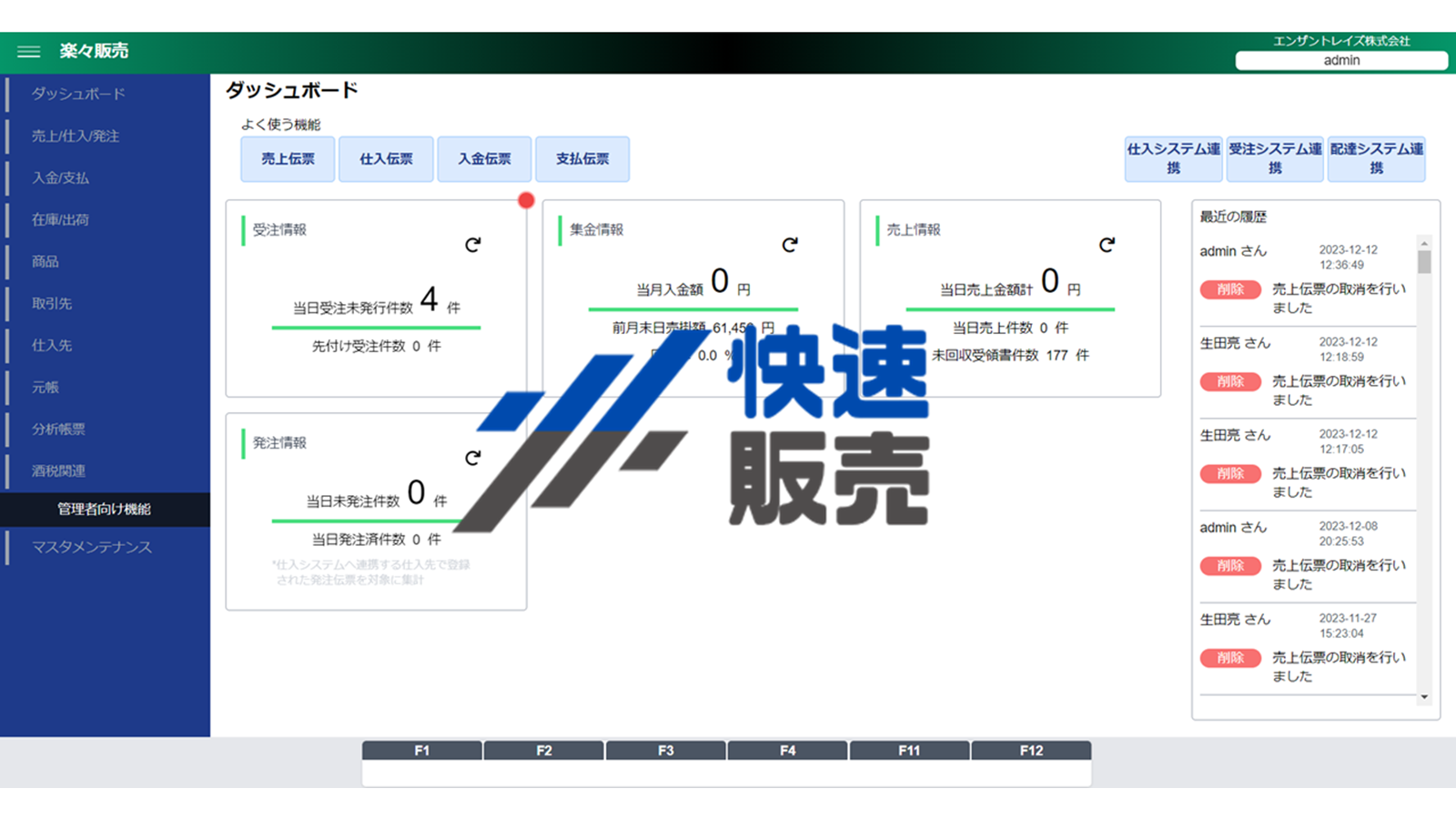Refresh the 売上情報 card
The height and width of the screenshot is (819, 1456).
[1106, 245]
